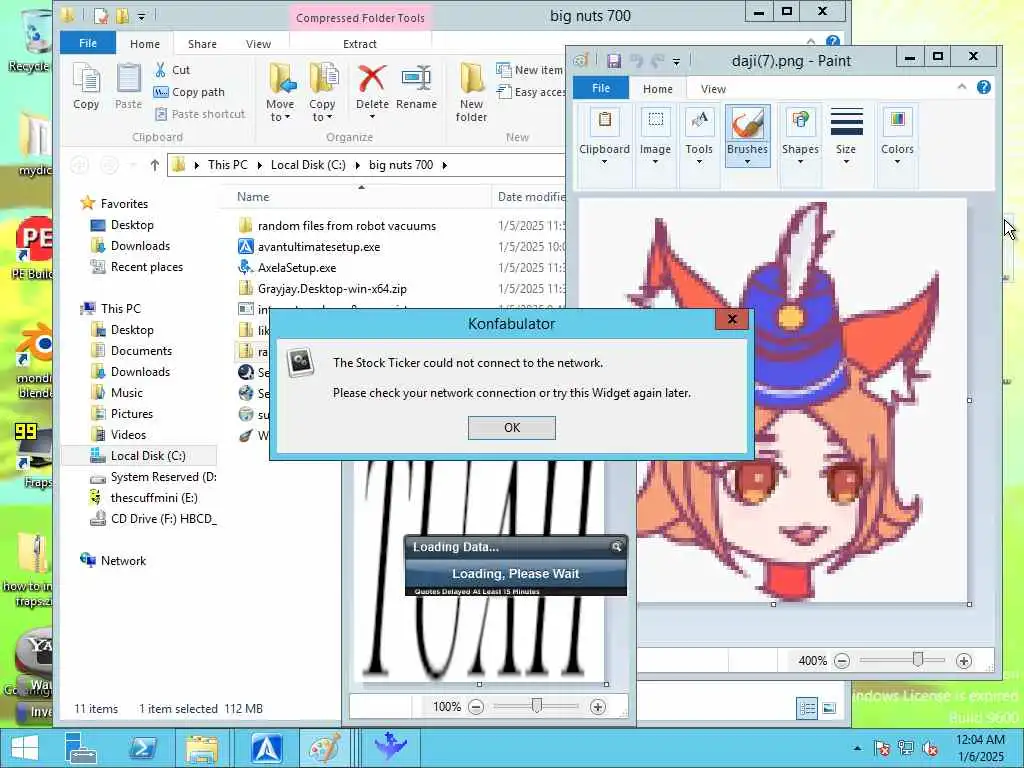Click OK in the Konfabulator dialog
Image resolution: width=1024 pixels, height=768 pixels.
tap(511, 428)
